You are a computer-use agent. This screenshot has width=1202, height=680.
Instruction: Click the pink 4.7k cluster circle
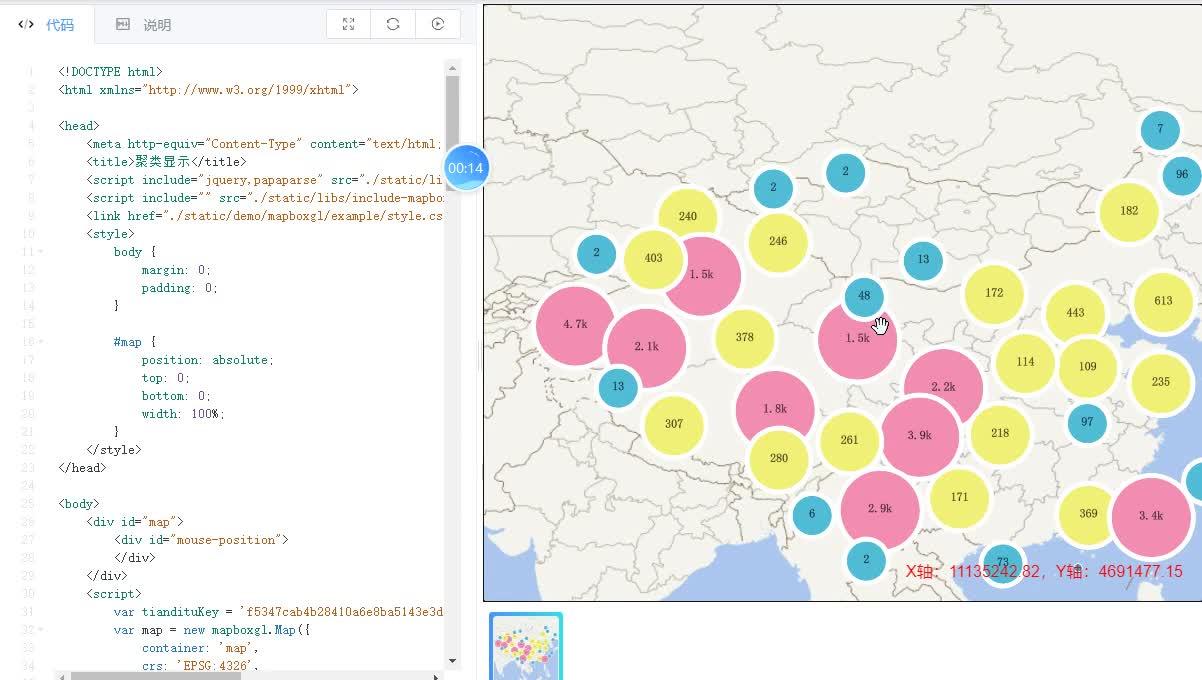(575, 324)
